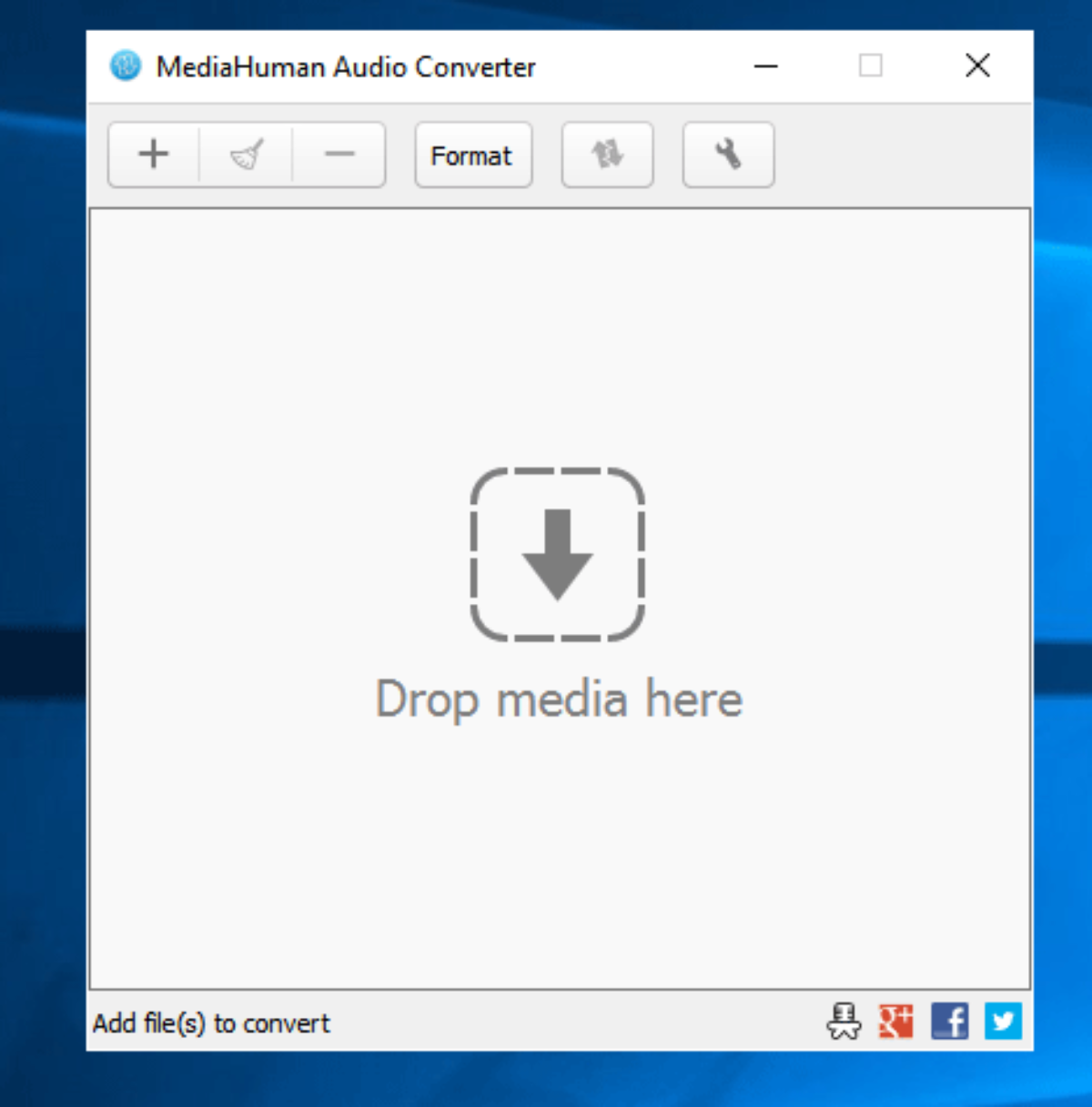Image resolution: width=1092 pixels, height=1107 pixels.
Task: Follow on Twitter using the bird icon
Action: (1003, 1021)
